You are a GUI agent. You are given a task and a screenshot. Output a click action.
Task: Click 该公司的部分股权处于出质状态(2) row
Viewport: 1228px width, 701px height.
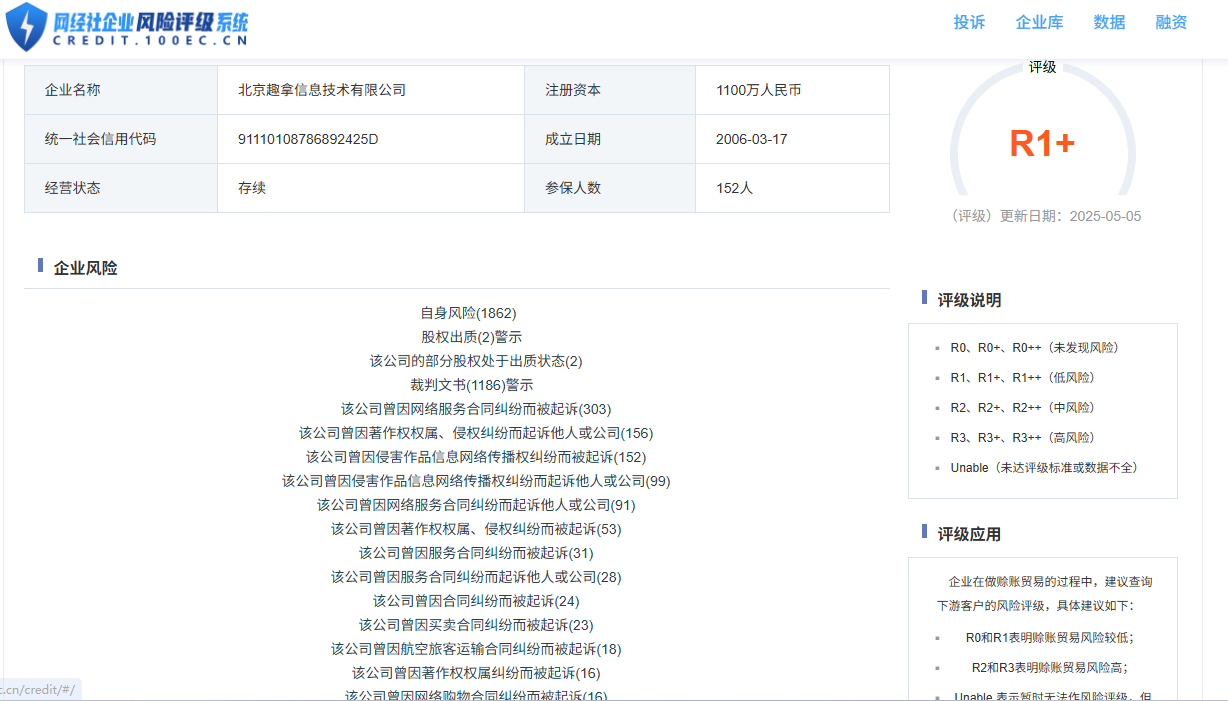(x=476, y=361)
